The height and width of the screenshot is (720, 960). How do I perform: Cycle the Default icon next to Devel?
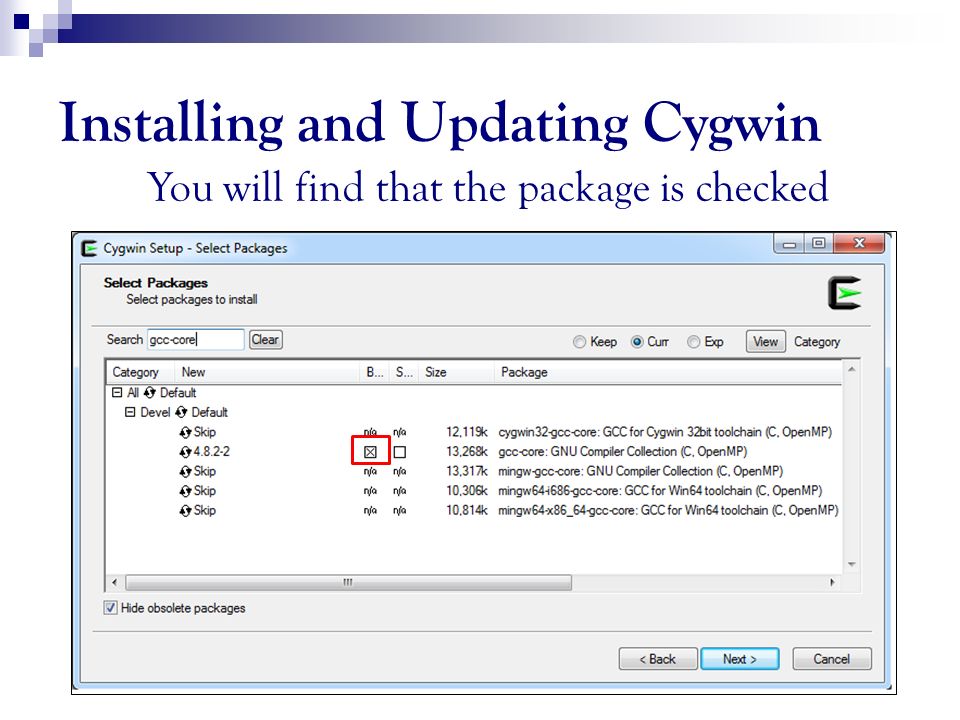coord(181,412)
